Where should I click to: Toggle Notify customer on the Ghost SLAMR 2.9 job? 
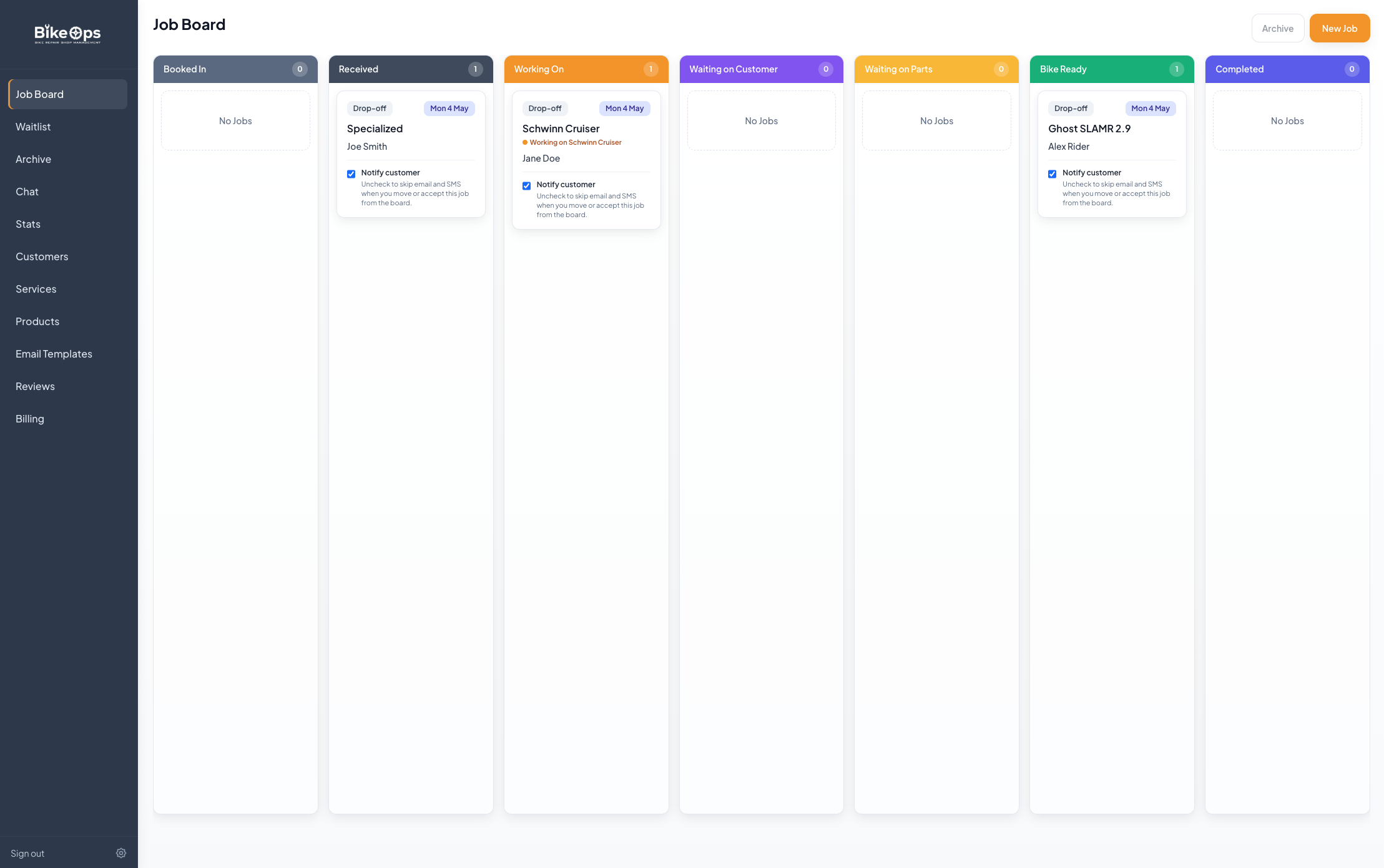tap(1053, 174)
